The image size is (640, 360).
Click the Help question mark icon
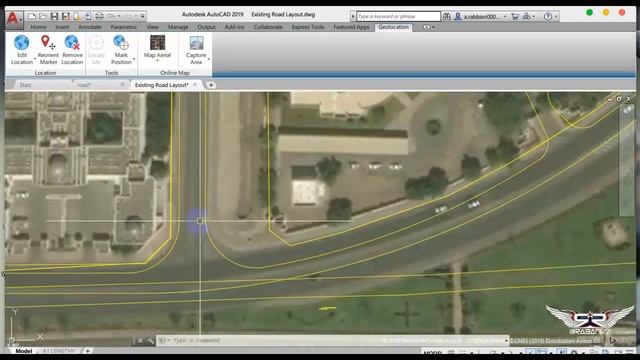point(548,16)
